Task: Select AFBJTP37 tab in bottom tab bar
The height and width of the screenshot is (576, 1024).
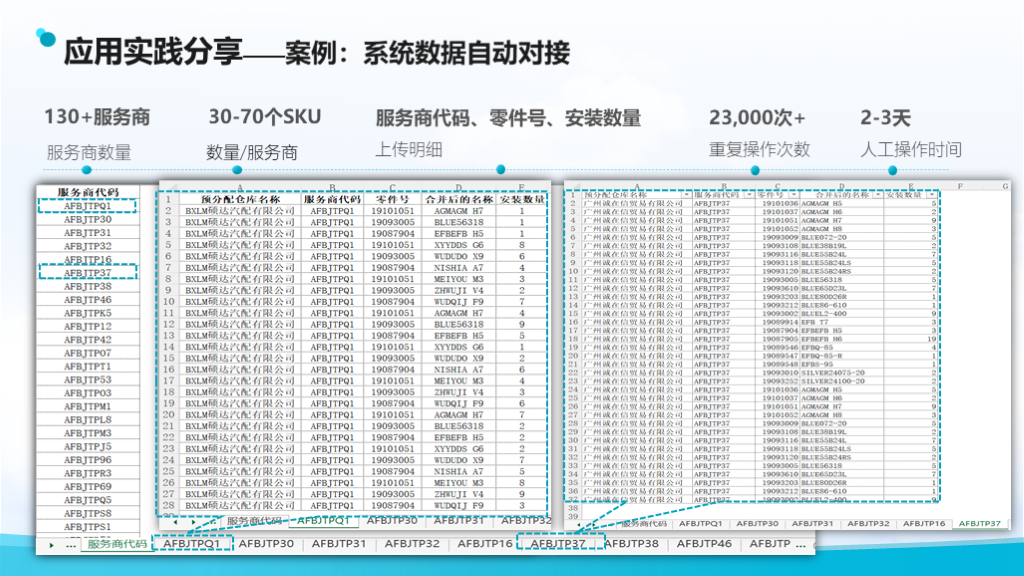Action: click(558, 543)
